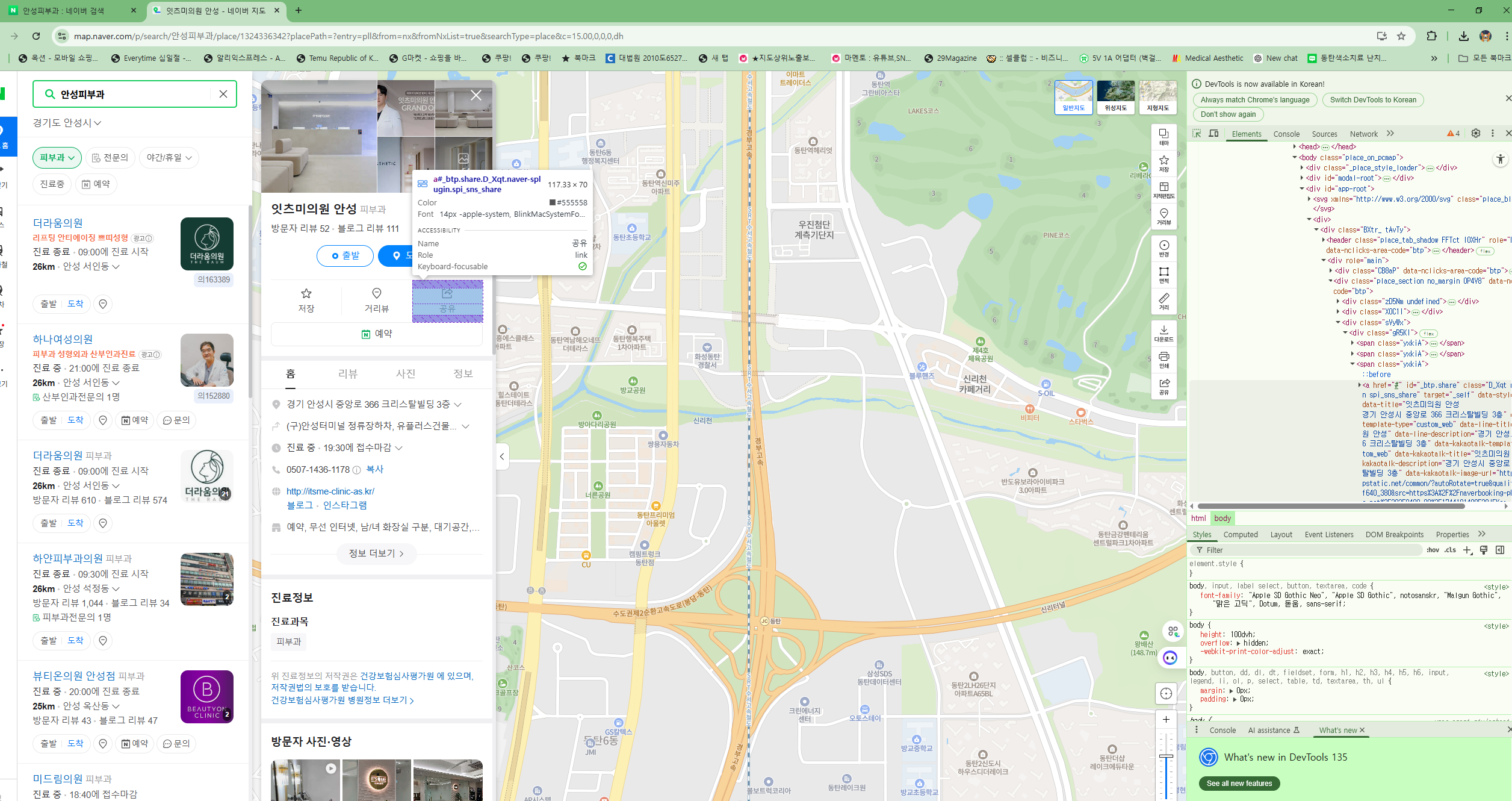Toggle the 진료중 filter chip

tap(52, 184)
